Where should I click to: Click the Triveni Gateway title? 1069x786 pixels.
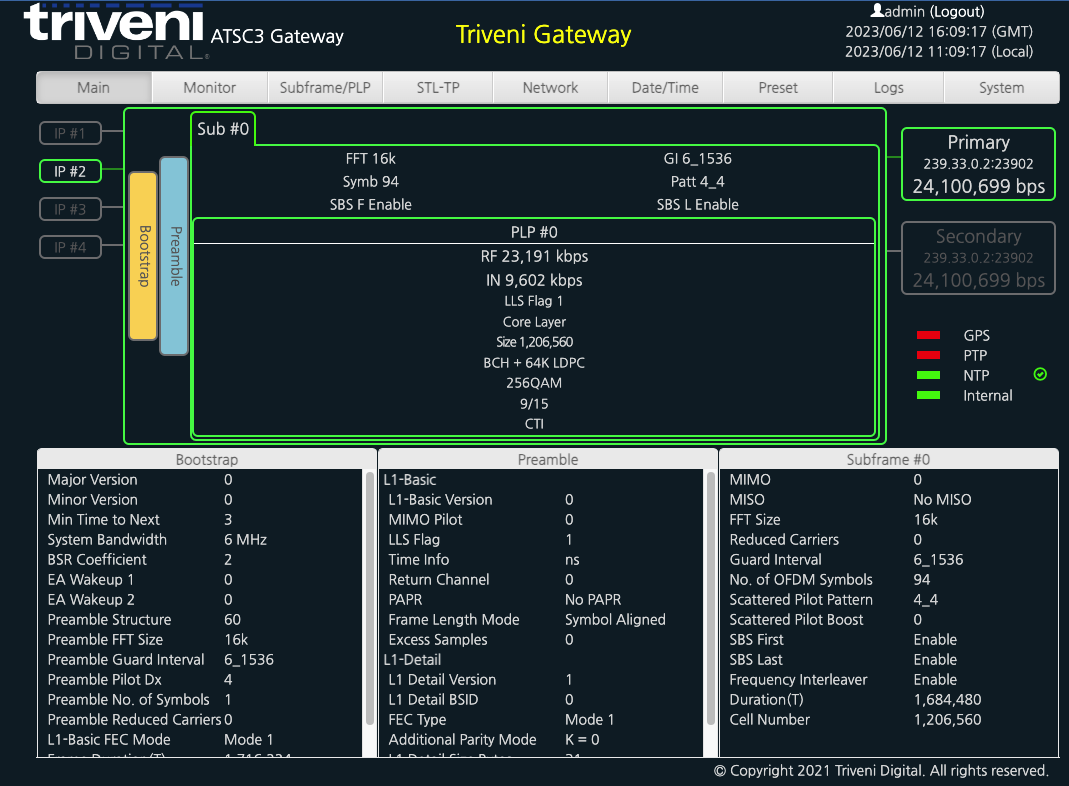coord(543,34)
